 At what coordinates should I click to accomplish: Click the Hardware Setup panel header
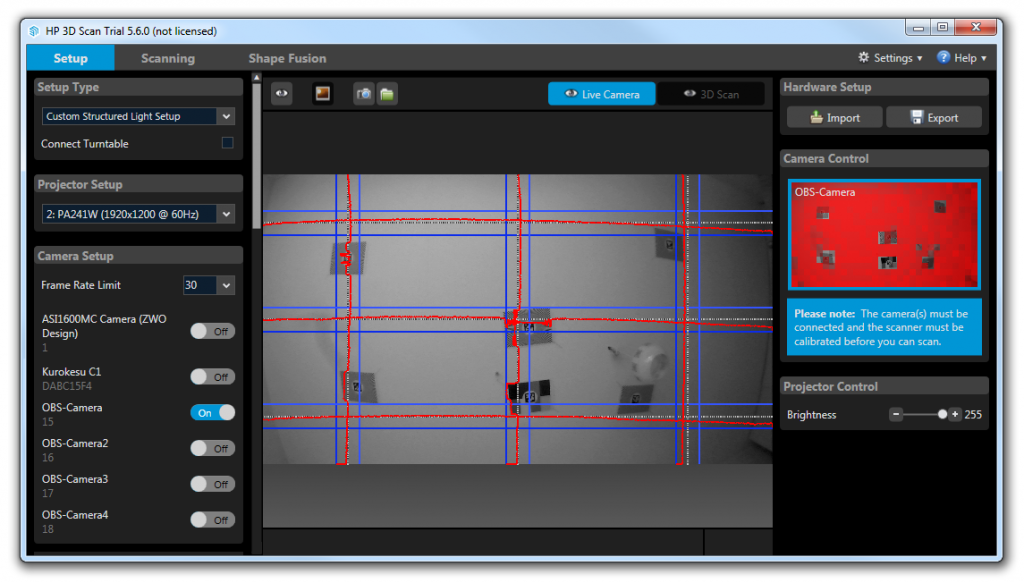[x=884, y=87]
